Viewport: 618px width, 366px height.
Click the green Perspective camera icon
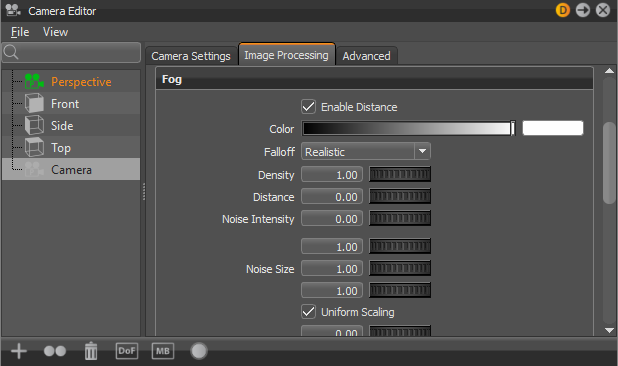point(34,82)
